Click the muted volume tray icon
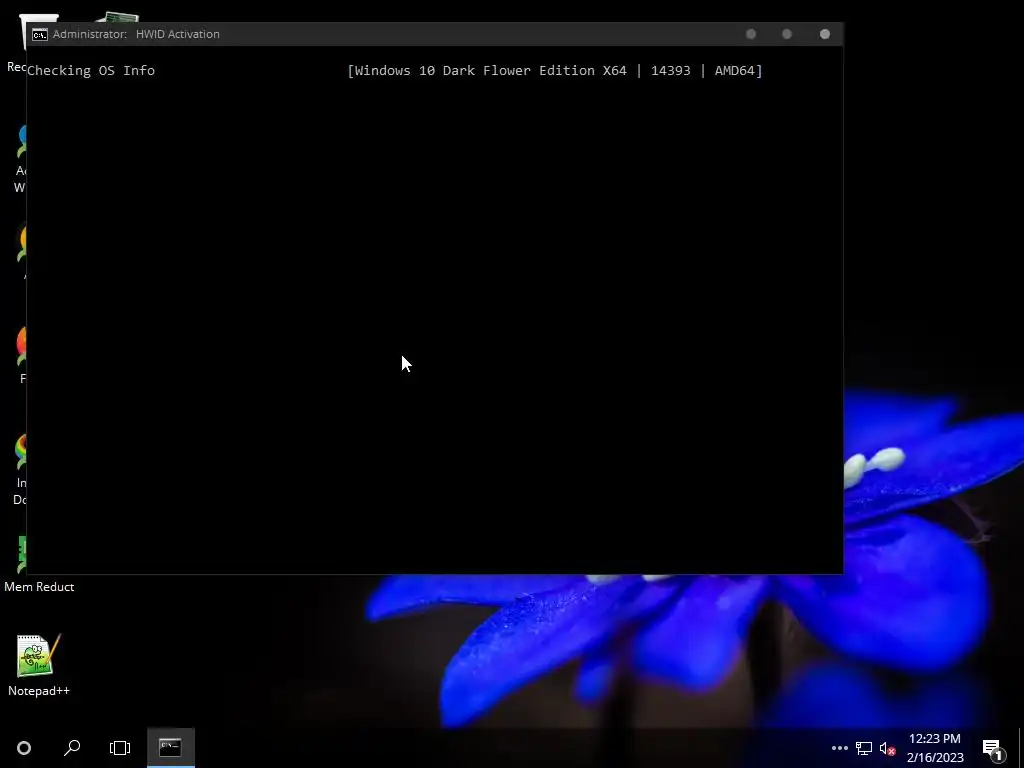The image size is (1024, 768). [887, 748]
